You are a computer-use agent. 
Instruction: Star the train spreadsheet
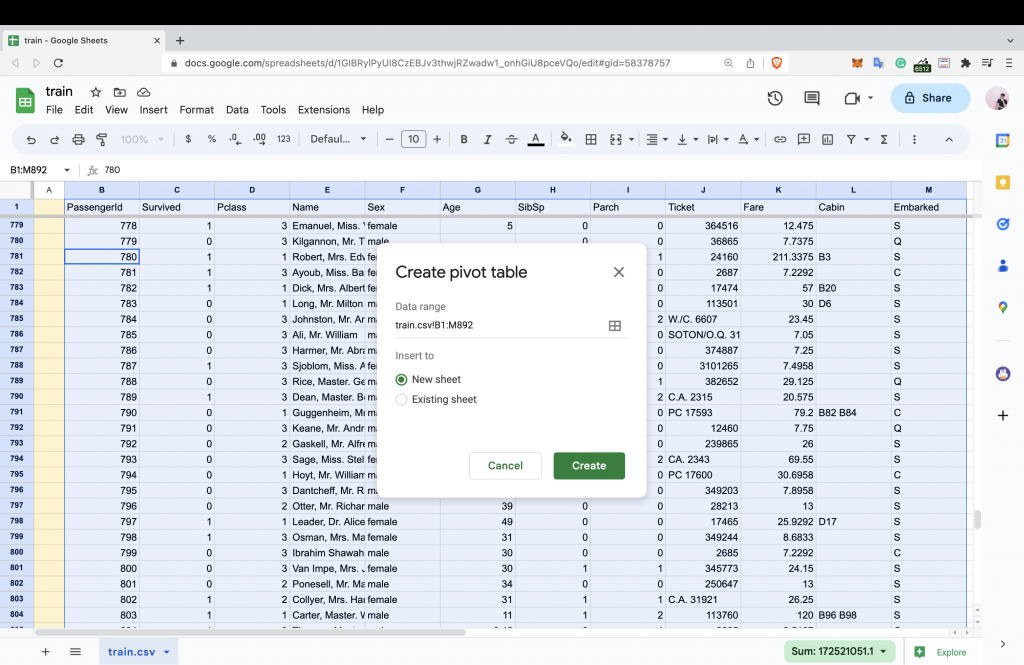95,92
